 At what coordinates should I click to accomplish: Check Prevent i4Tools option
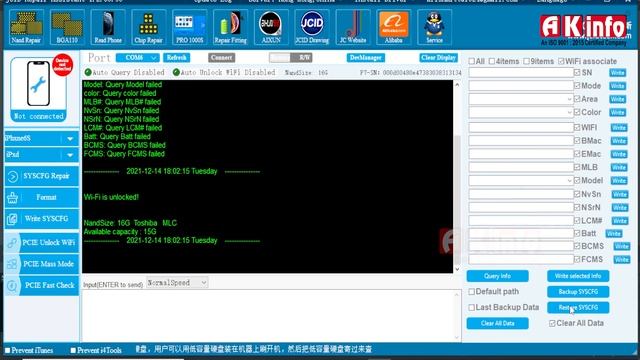tap(73, 350)
